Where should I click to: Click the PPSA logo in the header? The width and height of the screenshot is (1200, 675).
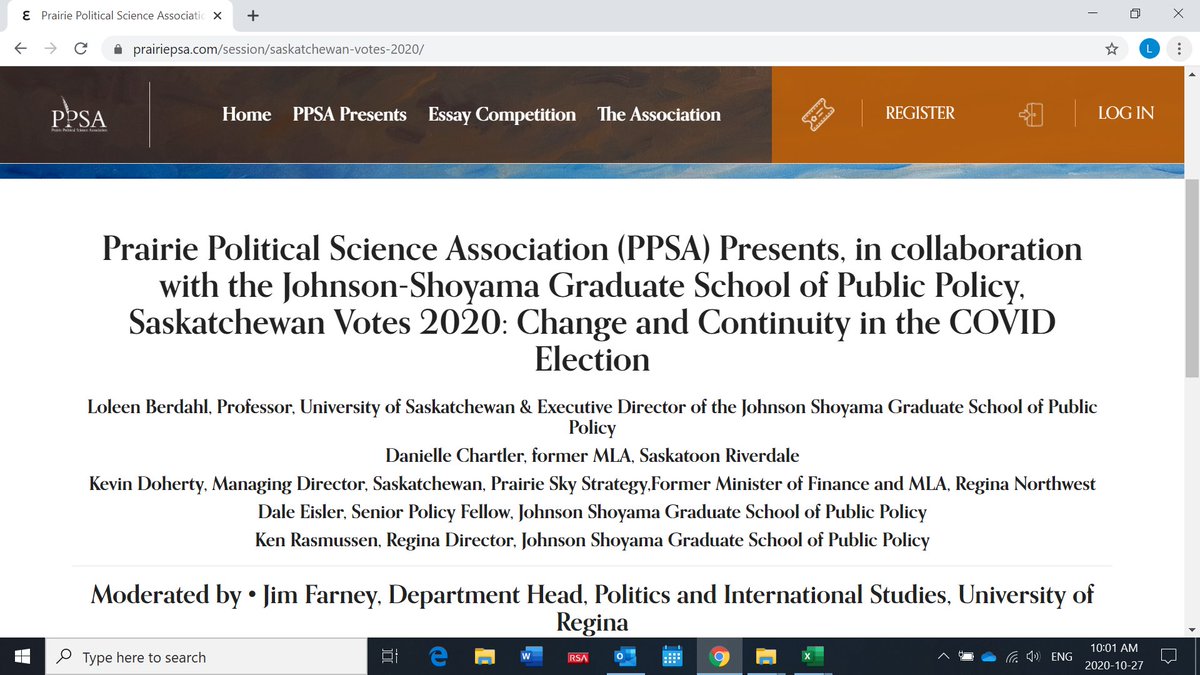point(77,115)
